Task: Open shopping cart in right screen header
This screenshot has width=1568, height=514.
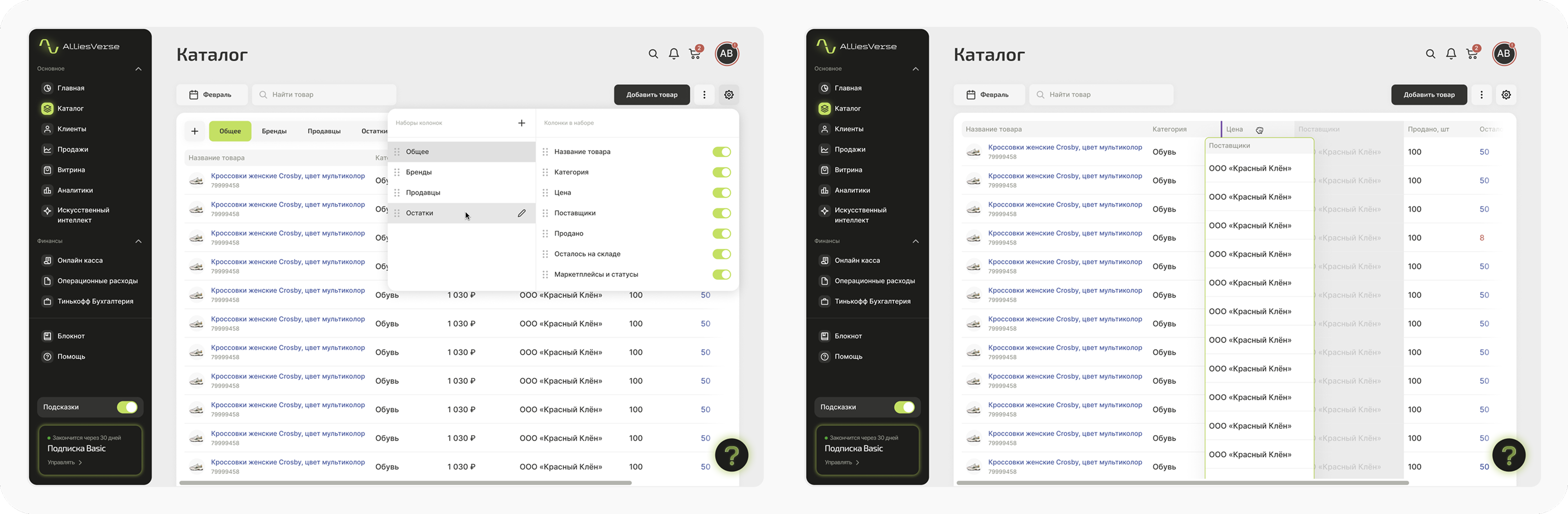Action: (1472, 53)
